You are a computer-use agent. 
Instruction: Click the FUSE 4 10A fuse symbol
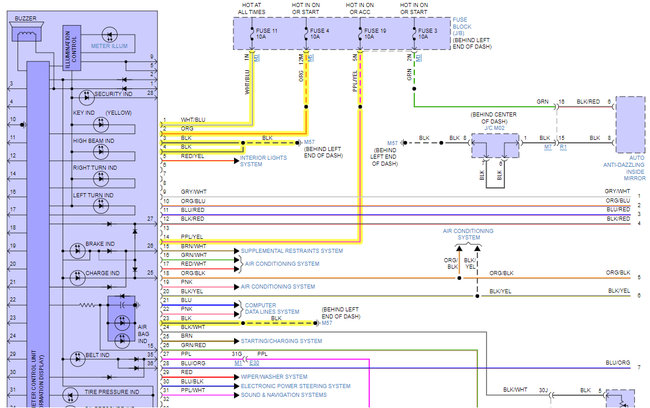[306, 34]
